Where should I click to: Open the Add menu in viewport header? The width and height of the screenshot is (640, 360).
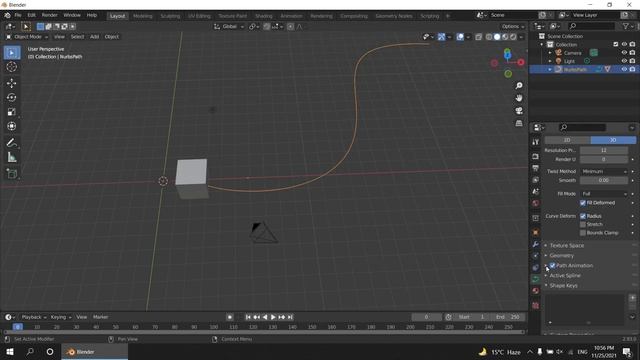94,37
